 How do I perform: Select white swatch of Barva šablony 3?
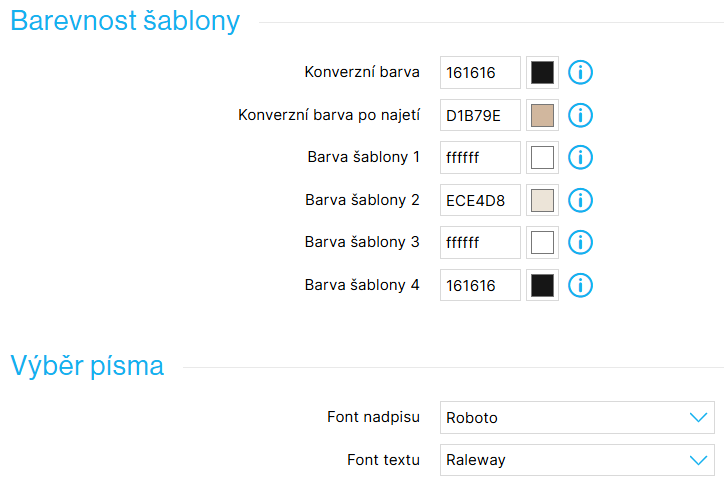pyautogui.click(x=542, y=242)
